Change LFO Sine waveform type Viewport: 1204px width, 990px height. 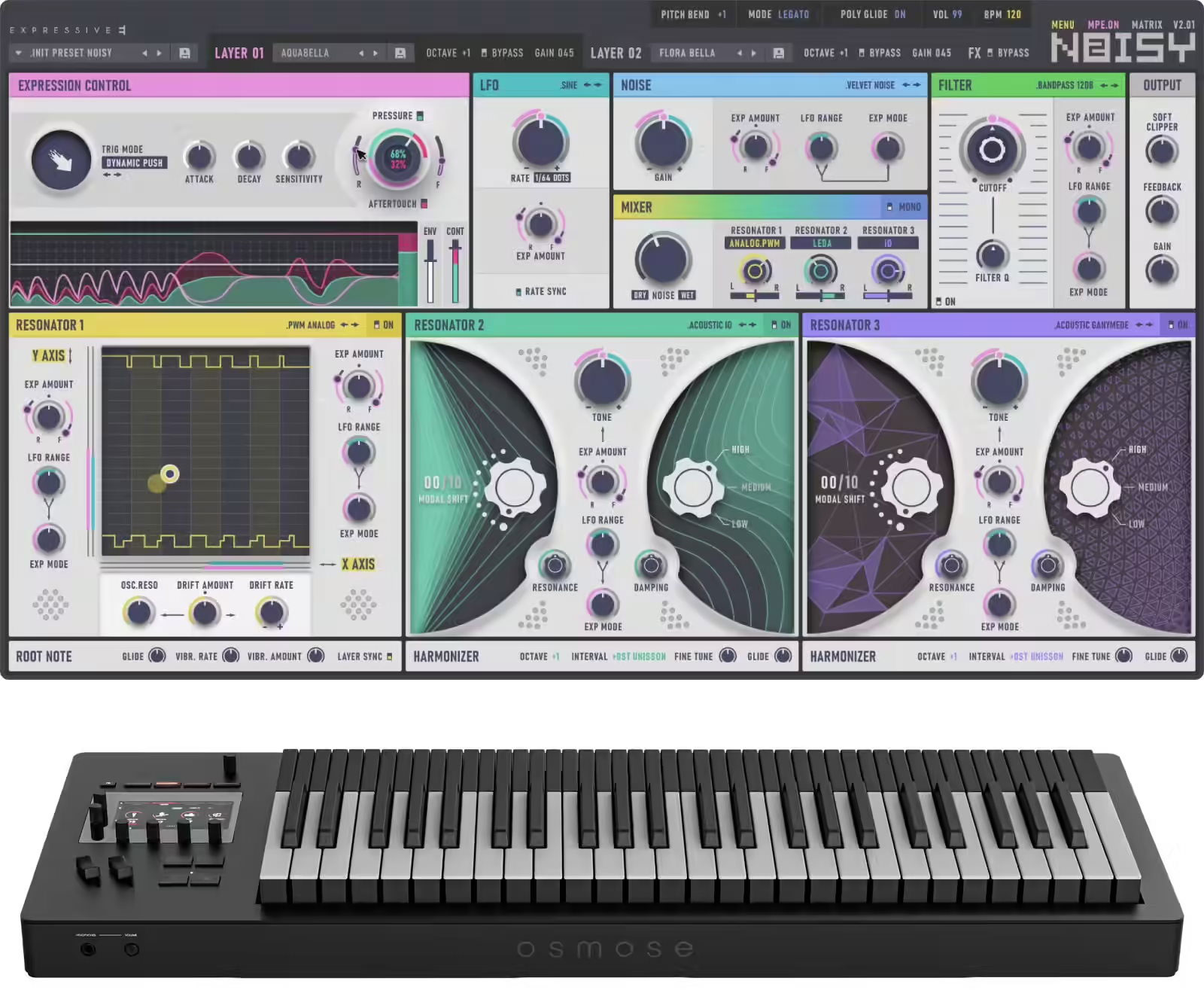click(581, 85)
